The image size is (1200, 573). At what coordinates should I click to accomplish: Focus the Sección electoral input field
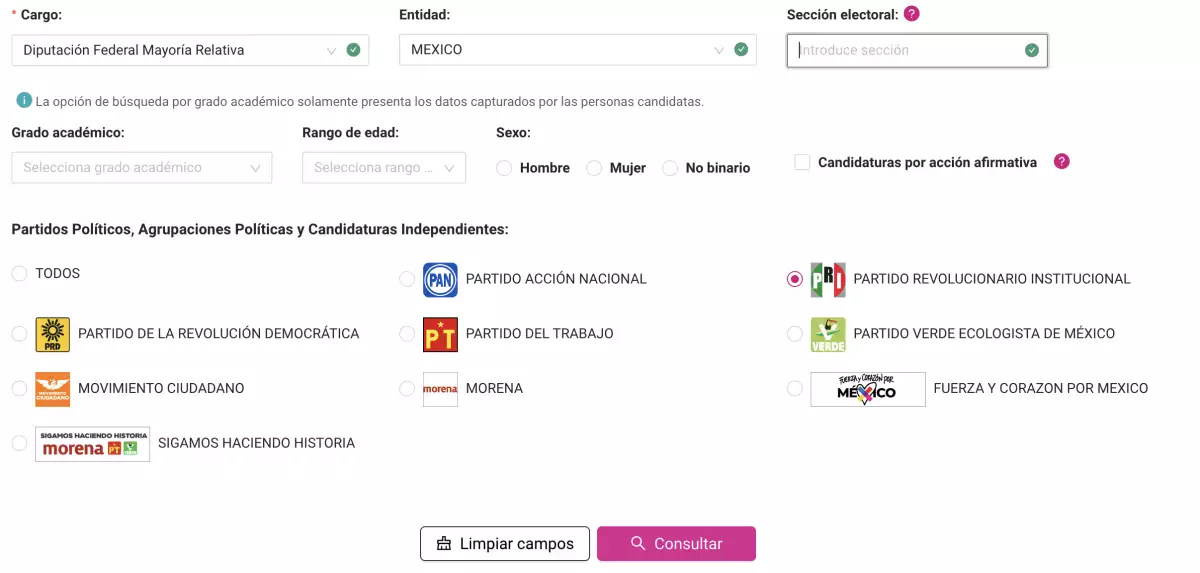905,50
